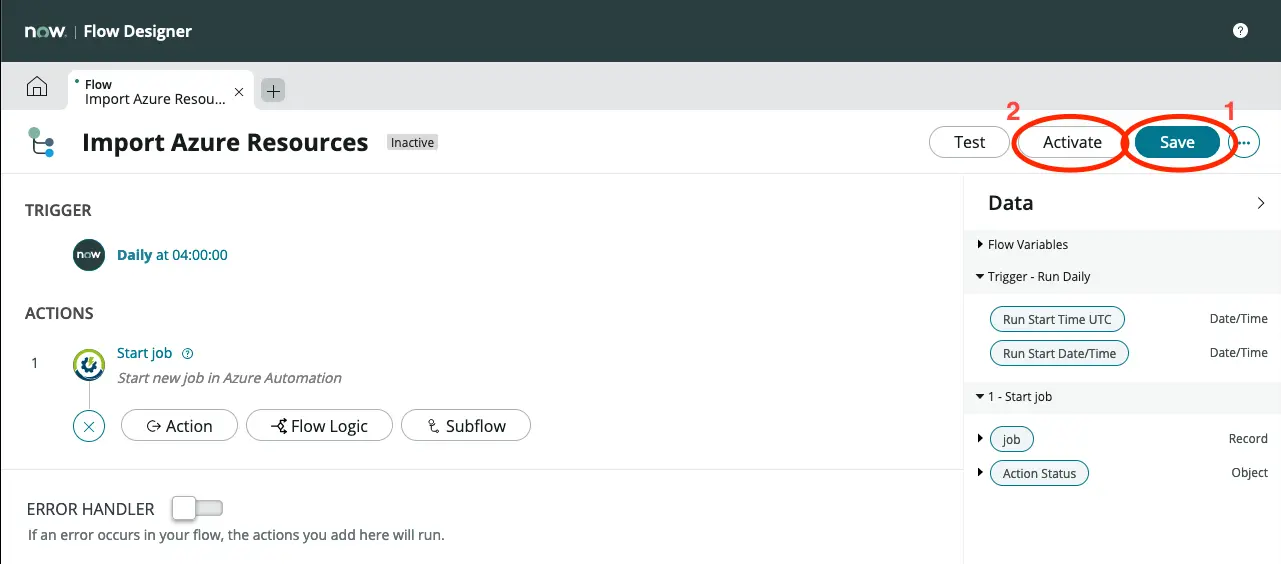Go to the Flow Designer home icon
This screenshot has width=1281, height=564.
[36, 88]
